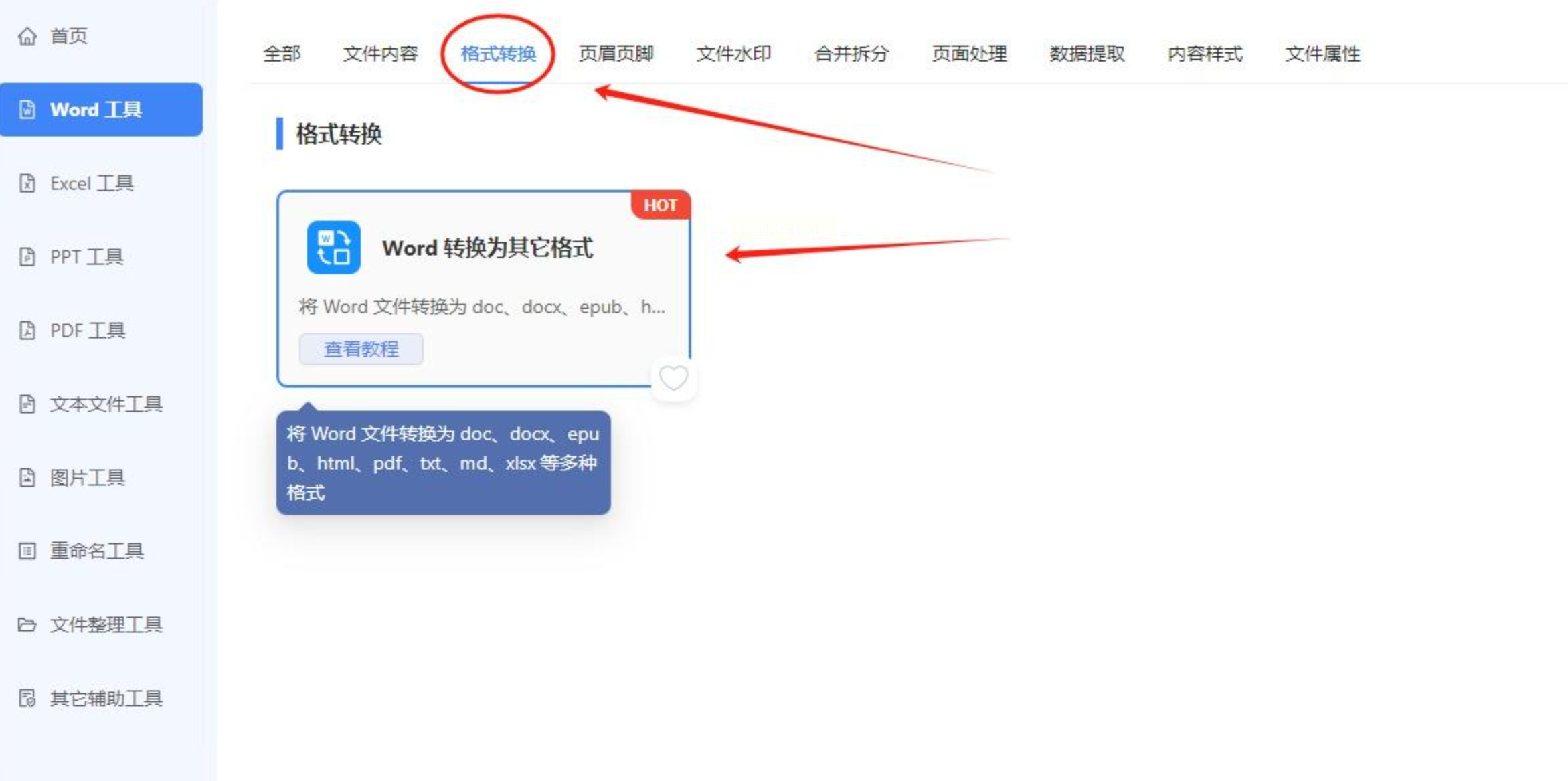Toggle favorite heart on Word converter card

coord(673,379)
